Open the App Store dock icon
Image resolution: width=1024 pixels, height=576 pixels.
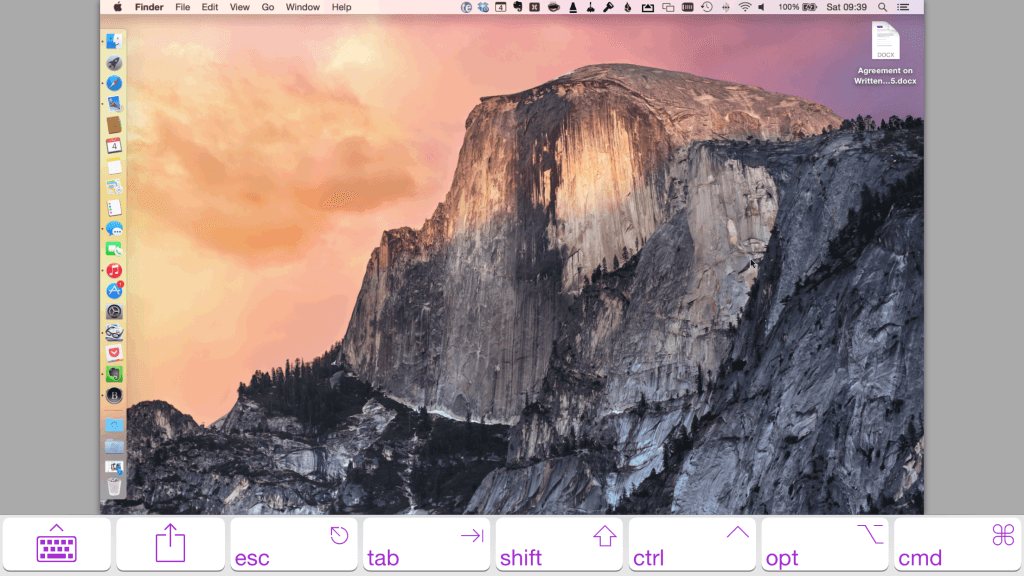point(114,291)
